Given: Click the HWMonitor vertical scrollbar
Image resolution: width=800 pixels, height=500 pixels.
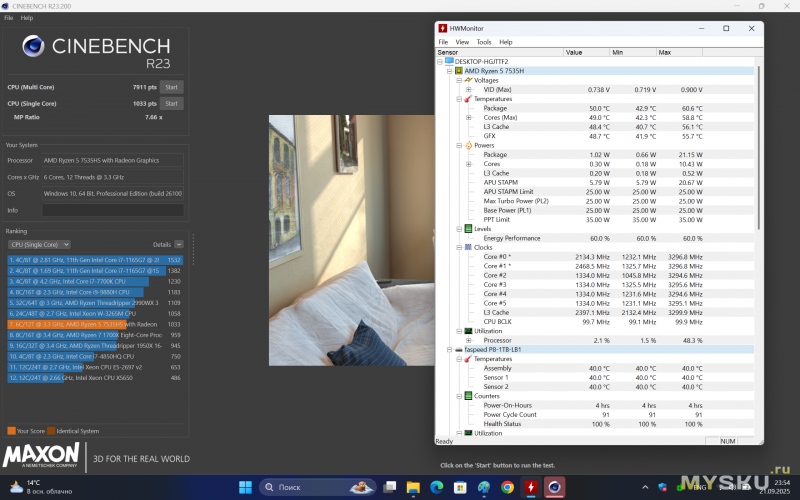Looking at the screenshot, I should pos(758,148).
